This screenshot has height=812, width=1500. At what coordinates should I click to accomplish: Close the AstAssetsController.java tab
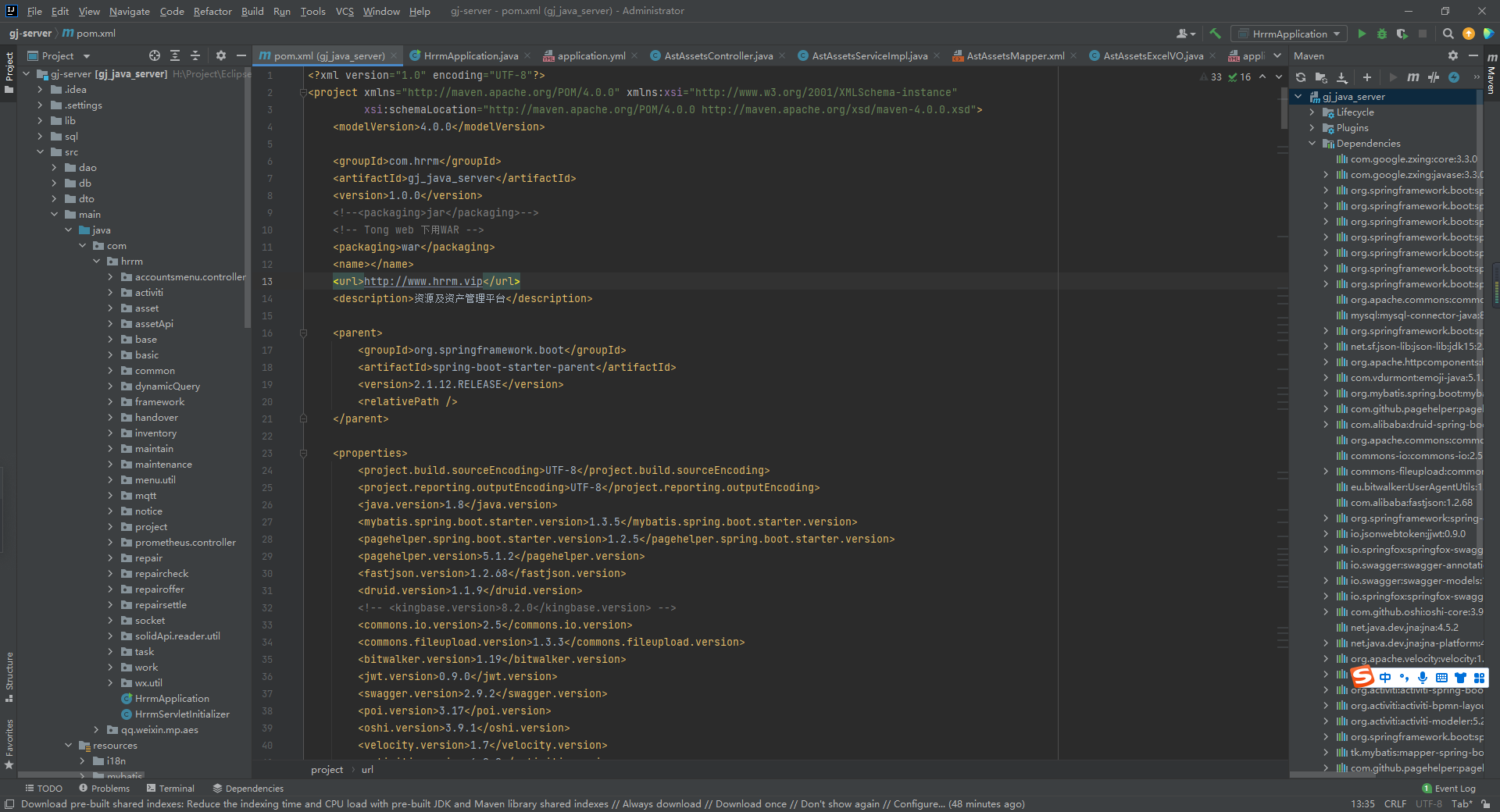click(784, 56)
